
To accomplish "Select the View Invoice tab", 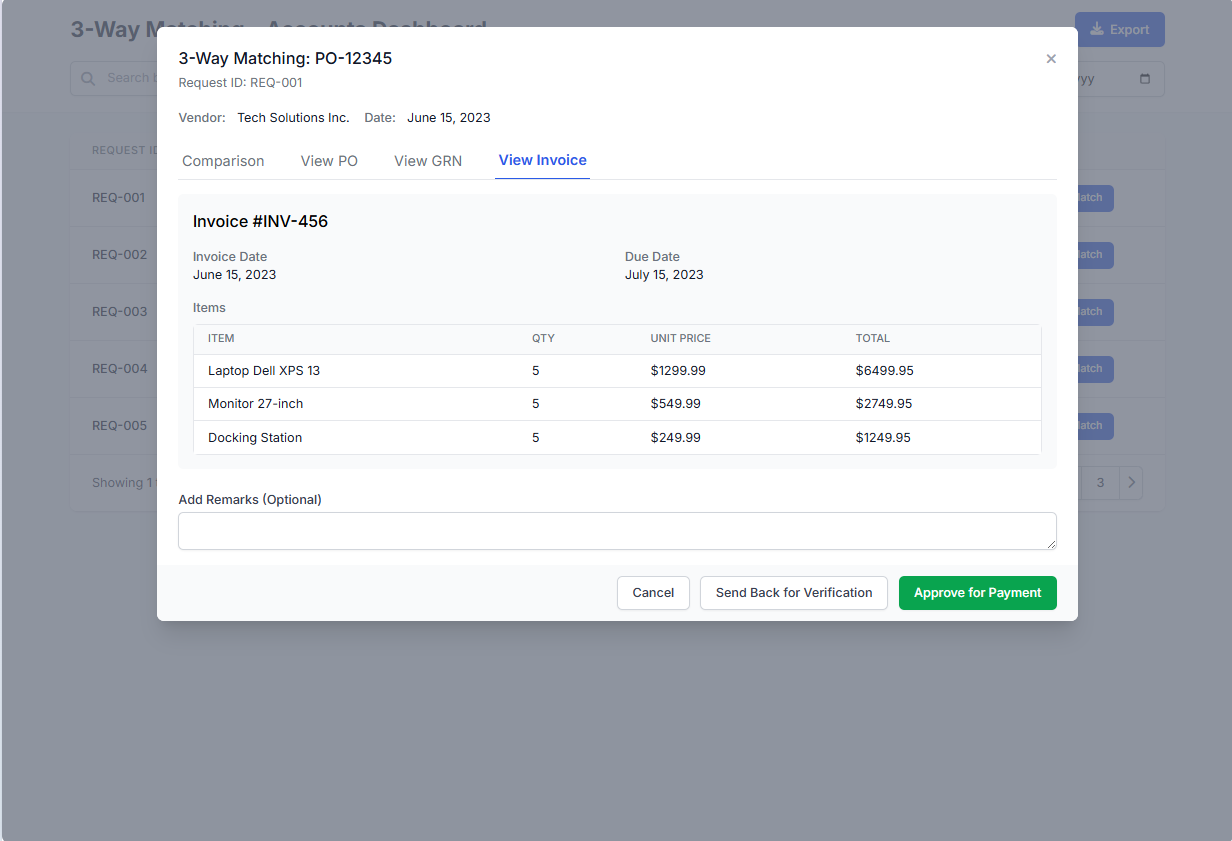I will click(543, 160).
